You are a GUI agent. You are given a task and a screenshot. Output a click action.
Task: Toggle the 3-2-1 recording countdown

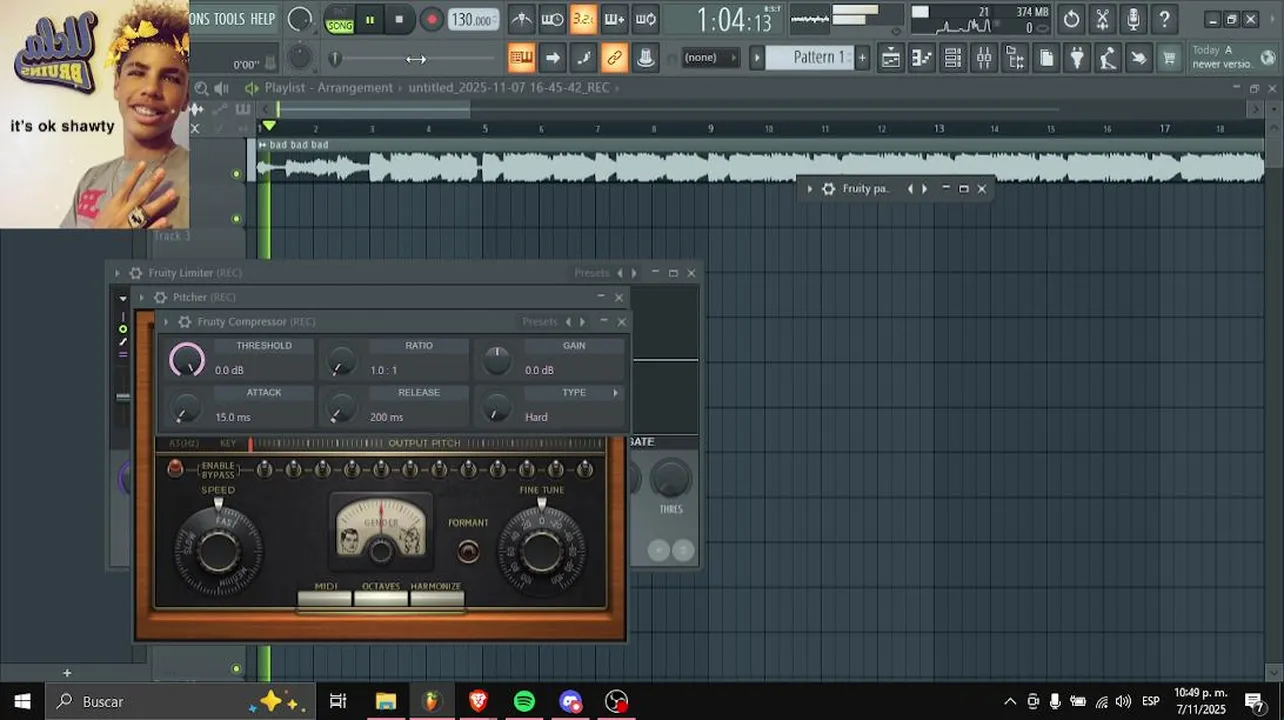[583, 19]
